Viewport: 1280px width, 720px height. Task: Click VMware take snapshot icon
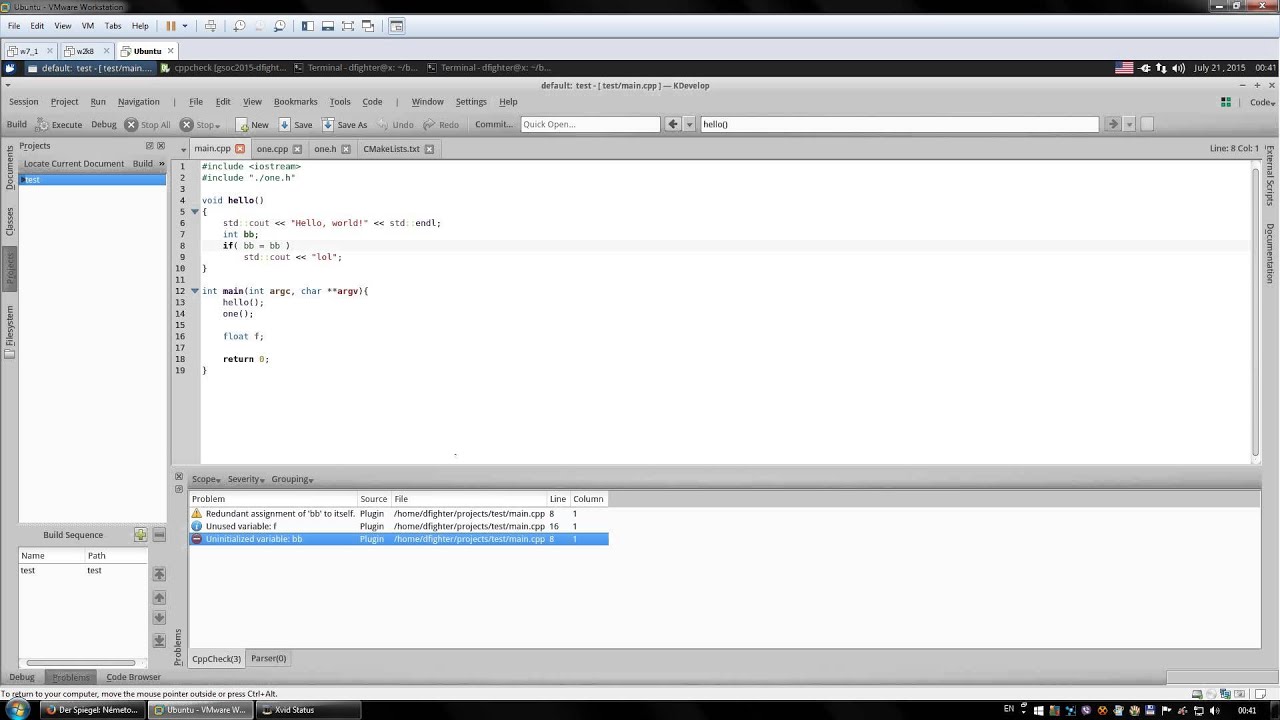pos(239,26)
